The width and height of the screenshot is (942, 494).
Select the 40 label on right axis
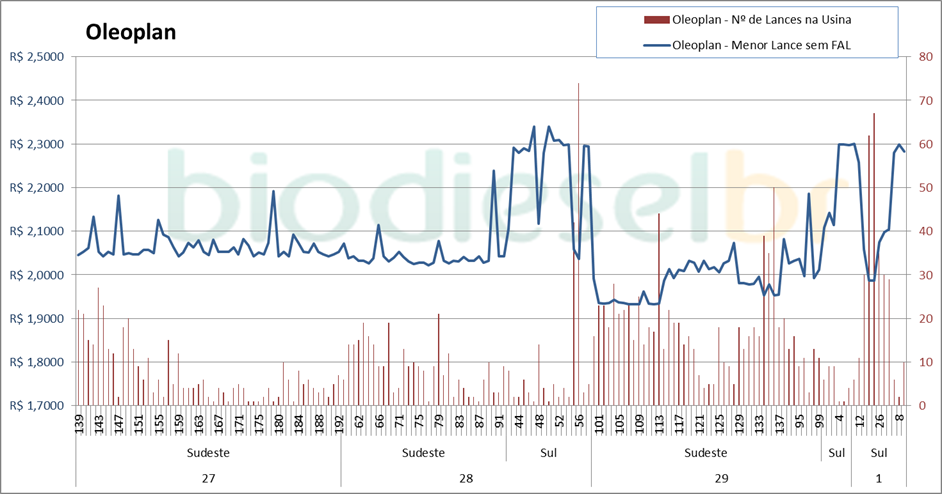click(925, 231)
